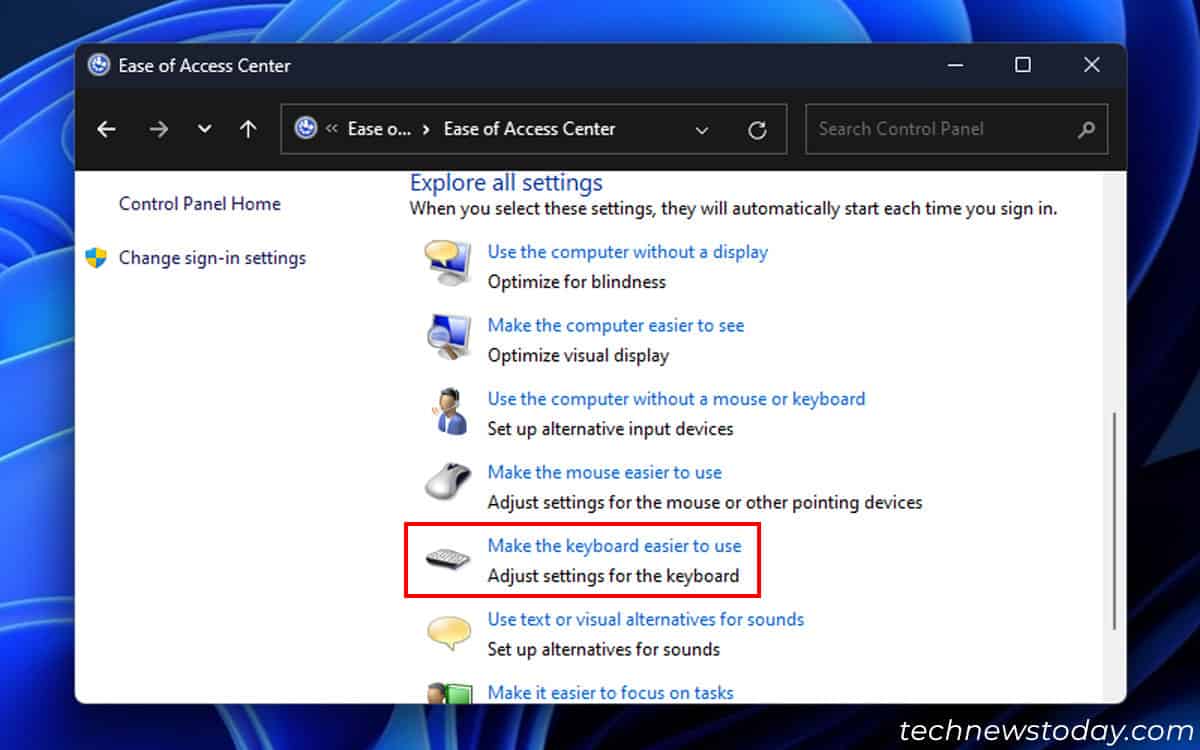This screenshot has height=750, width=1200.
Task: Maximize the Ease of Access Center window
Action: pos(1022,65)
